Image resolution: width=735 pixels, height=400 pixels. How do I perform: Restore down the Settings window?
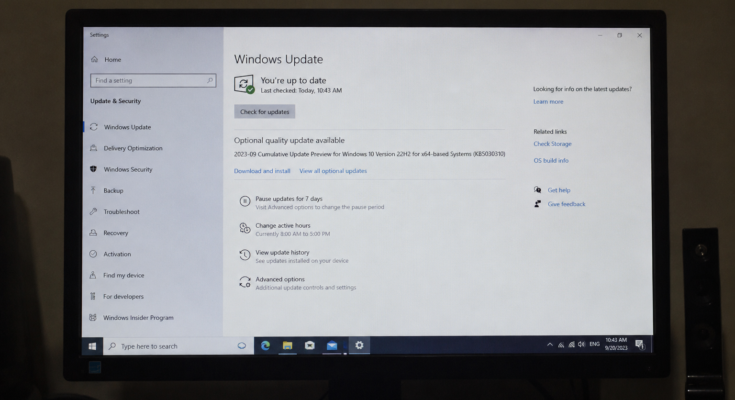click(x=620, y=35)
